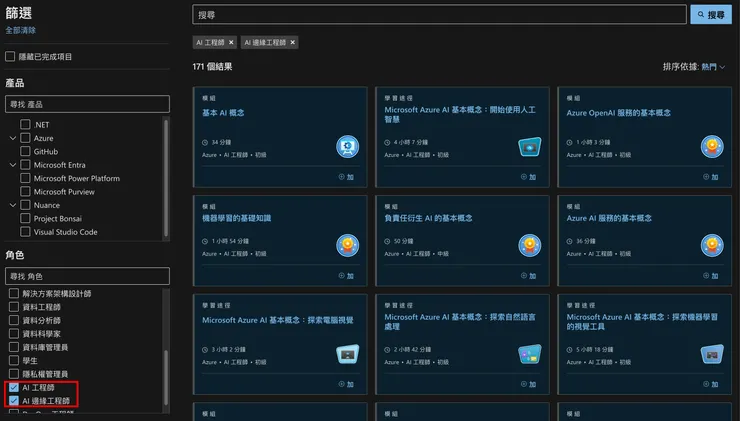Viewport: 740px width, 421px height.
Task: Open Microsoft Azure AI 基本概念：開始使用人工智慧 link
Action: [x=460, y=114]
